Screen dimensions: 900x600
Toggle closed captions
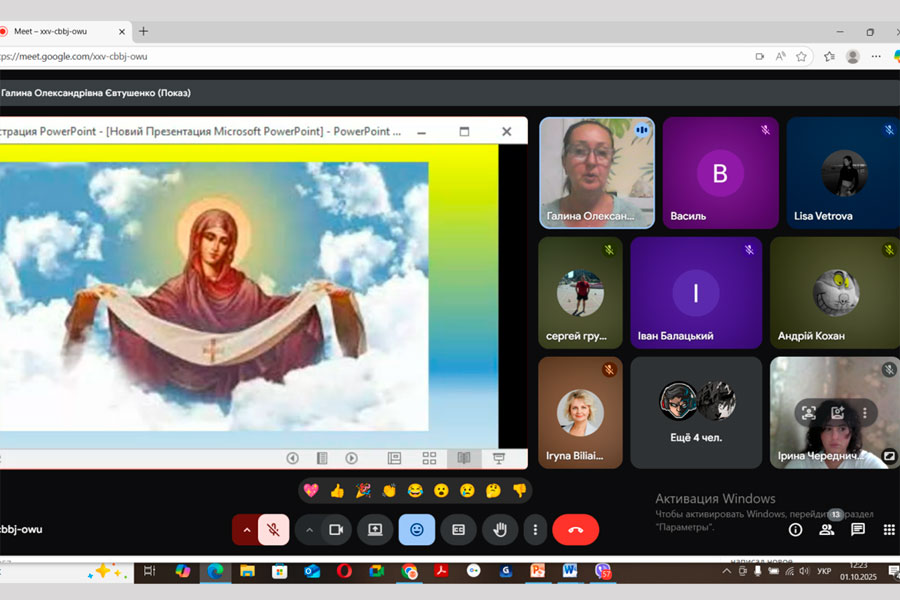click(x=458, y=529)
